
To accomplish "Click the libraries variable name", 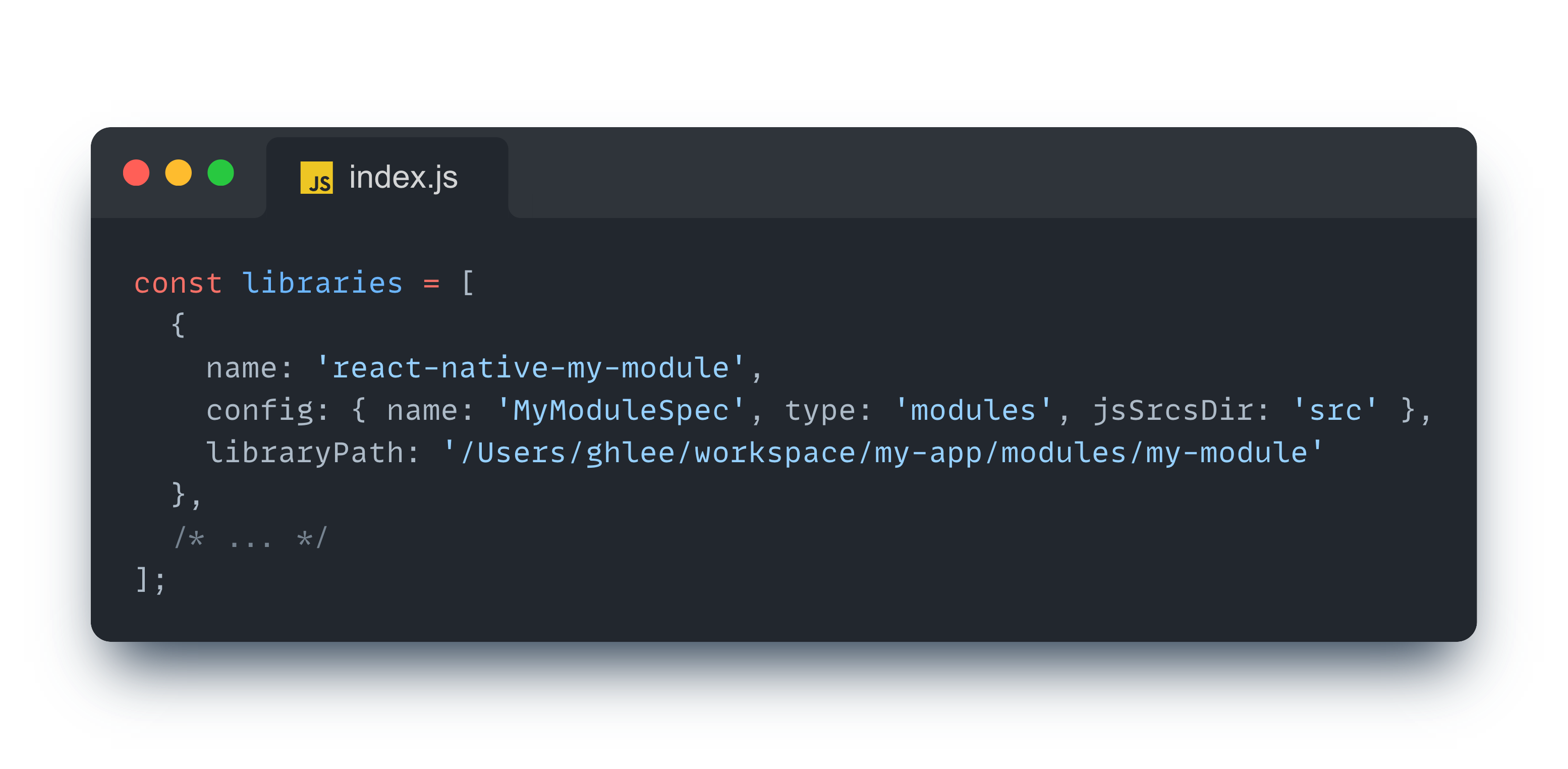I will [x=322, y=284].
